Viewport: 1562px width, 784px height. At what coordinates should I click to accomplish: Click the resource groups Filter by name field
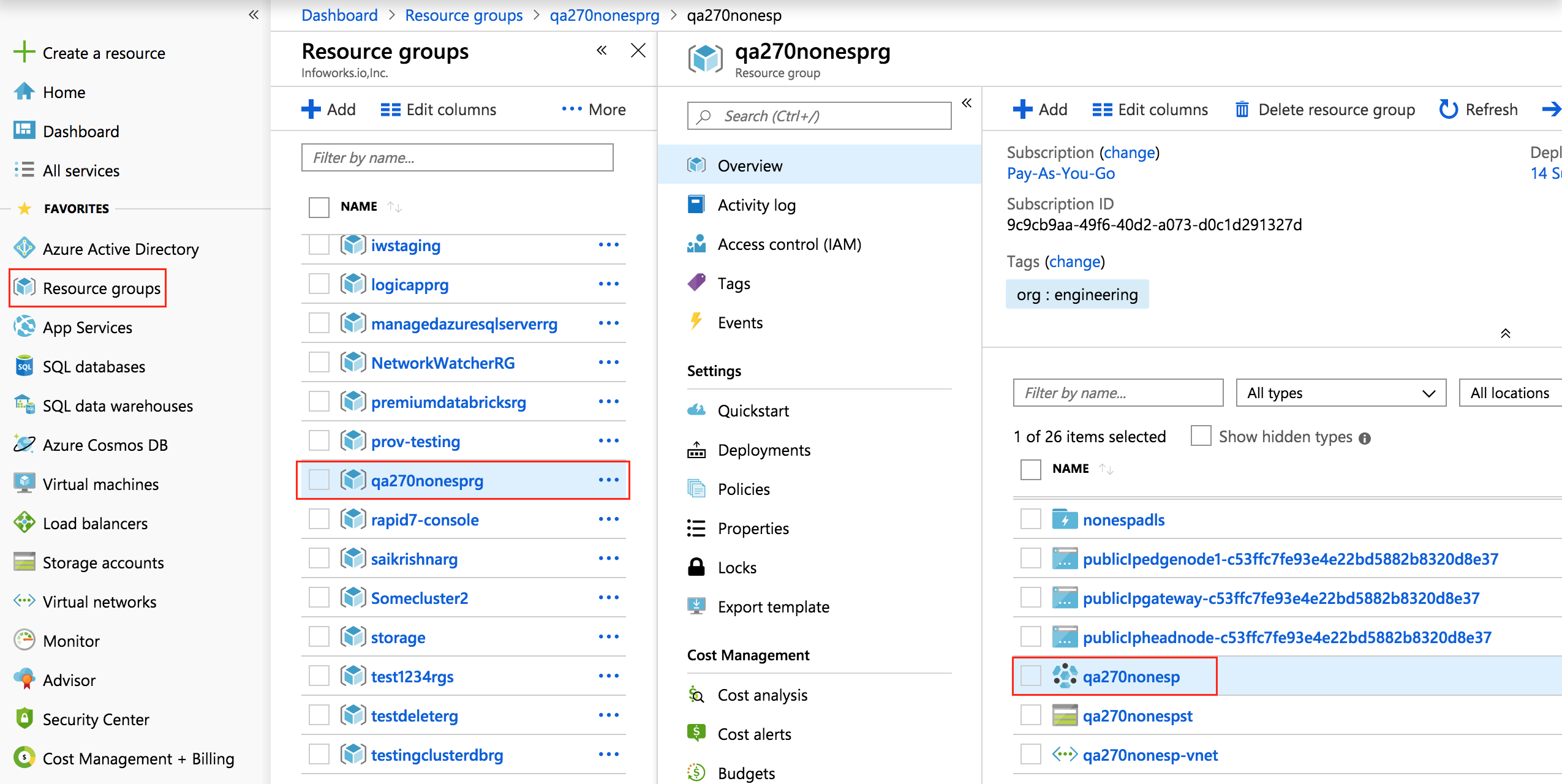click(457, 157)
